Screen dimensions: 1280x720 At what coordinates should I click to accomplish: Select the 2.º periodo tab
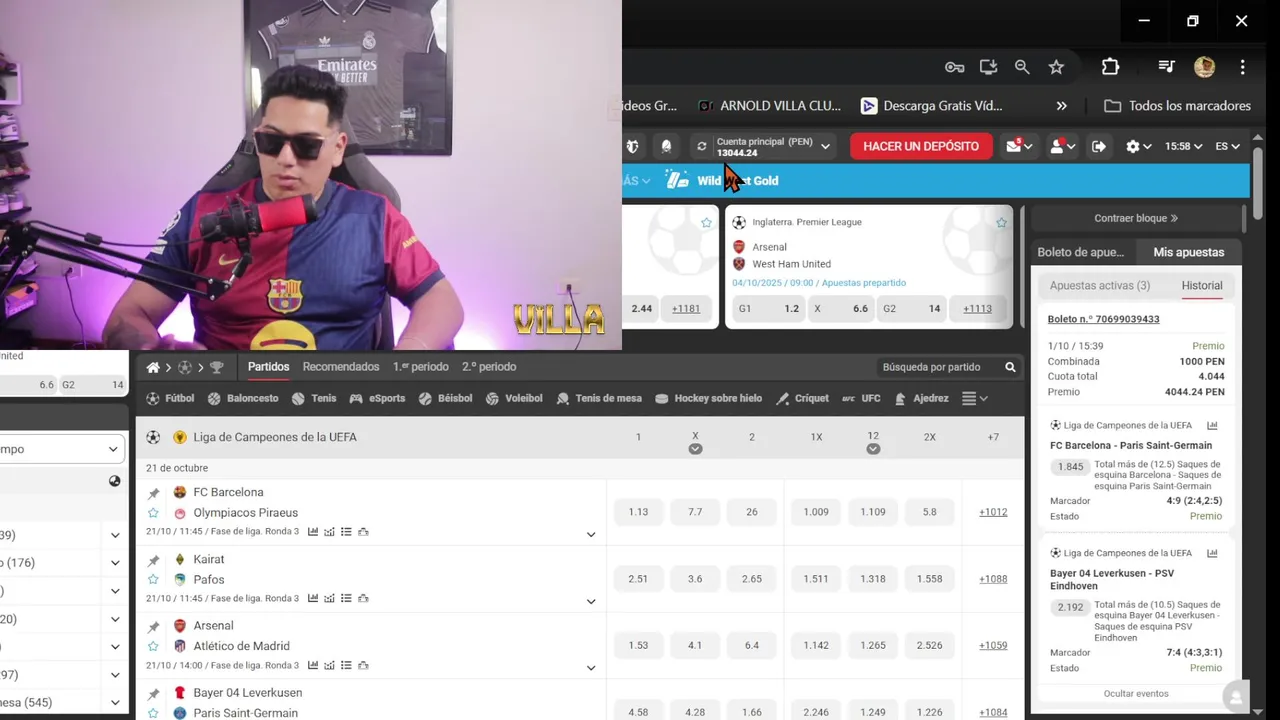[489, 367]
